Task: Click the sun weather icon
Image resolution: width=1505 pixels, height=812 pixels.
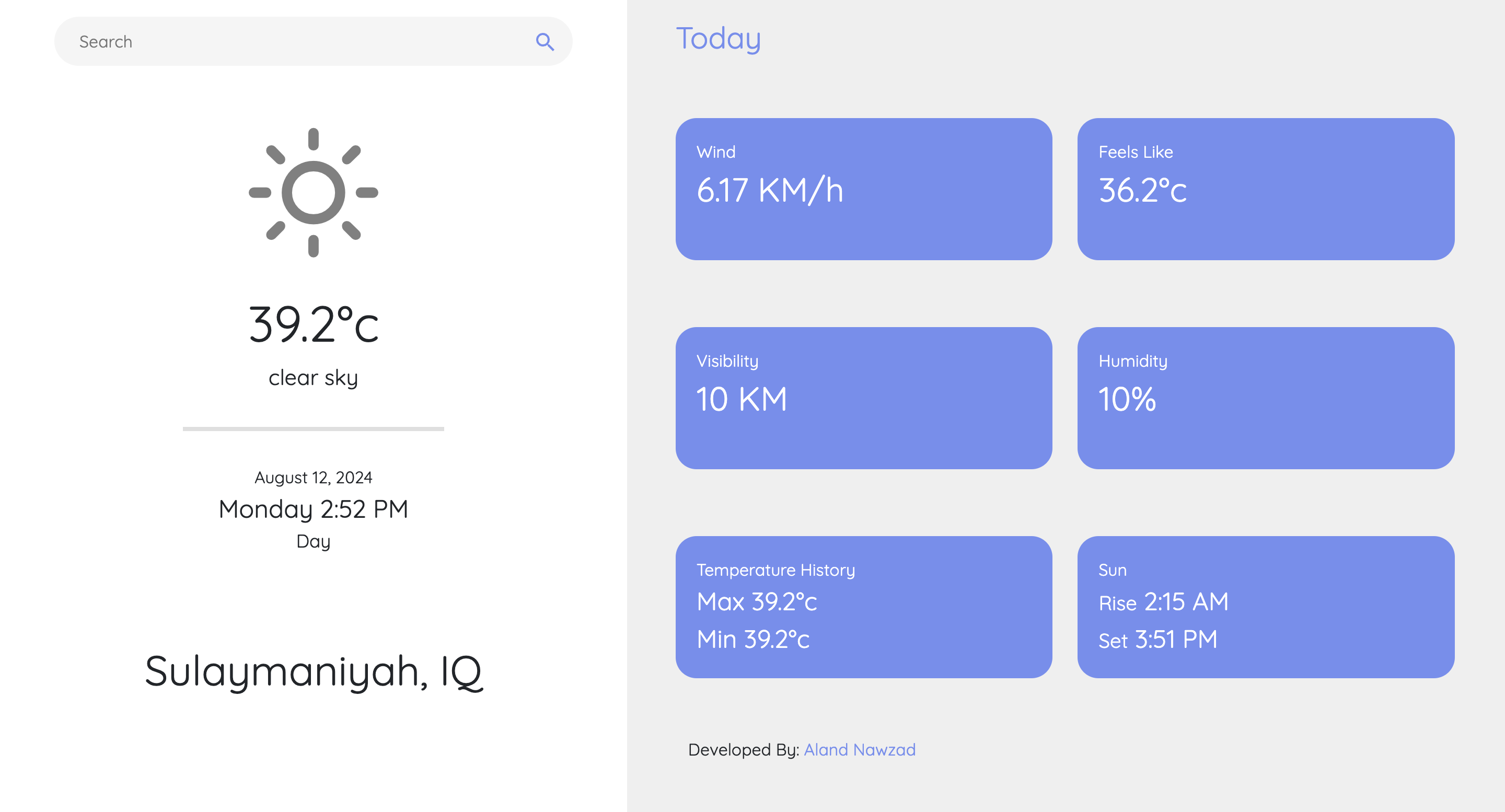Action: point(313,193)
